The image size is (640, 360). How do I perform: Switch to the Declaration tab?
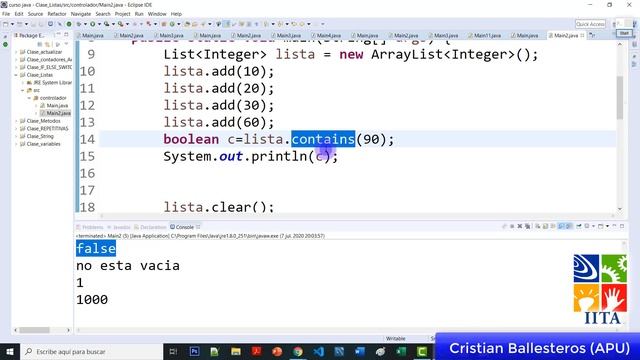pos(150,227)
